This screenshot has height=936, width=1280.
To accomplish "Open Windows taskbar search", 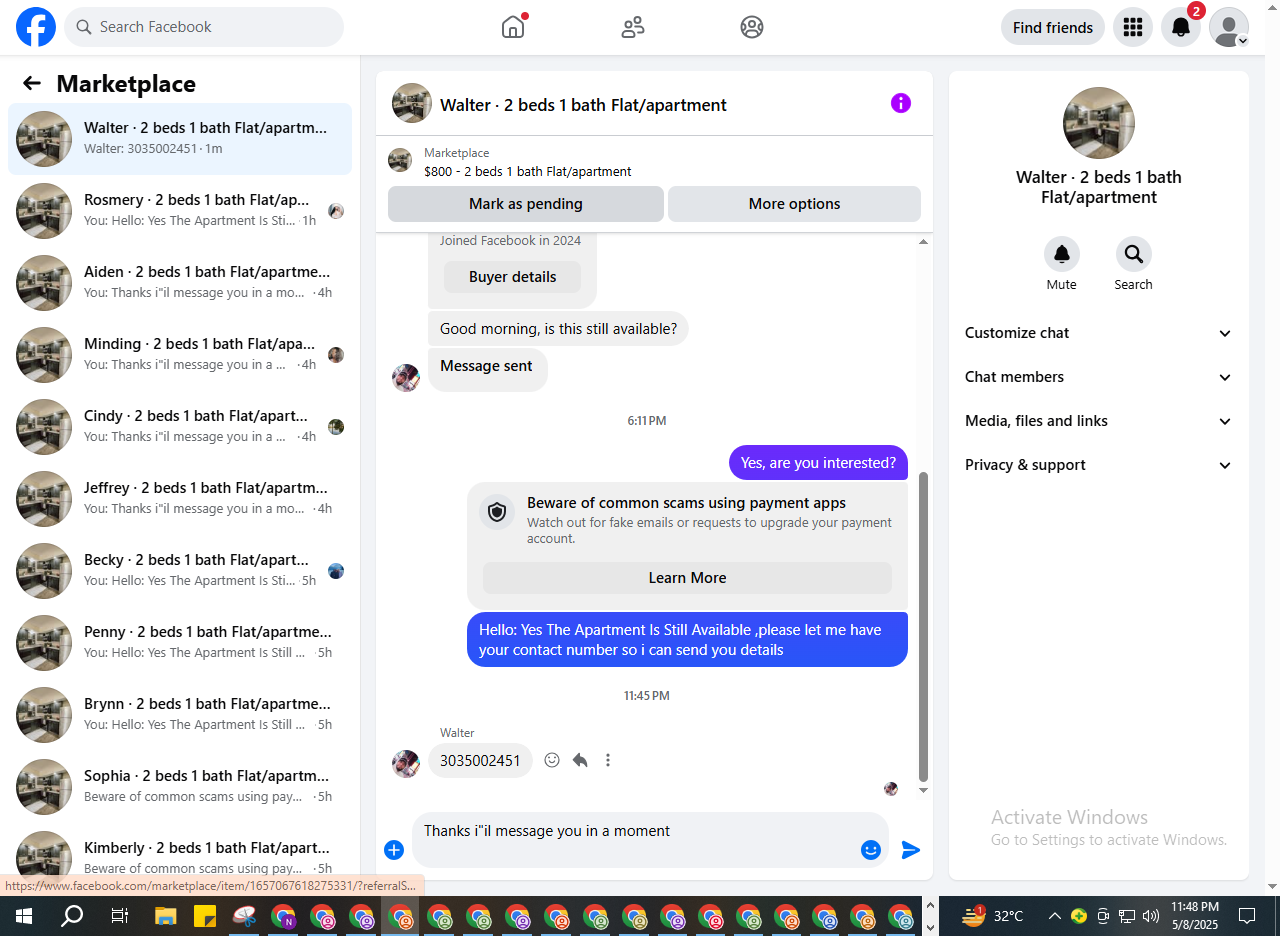I will pos(72,915).
